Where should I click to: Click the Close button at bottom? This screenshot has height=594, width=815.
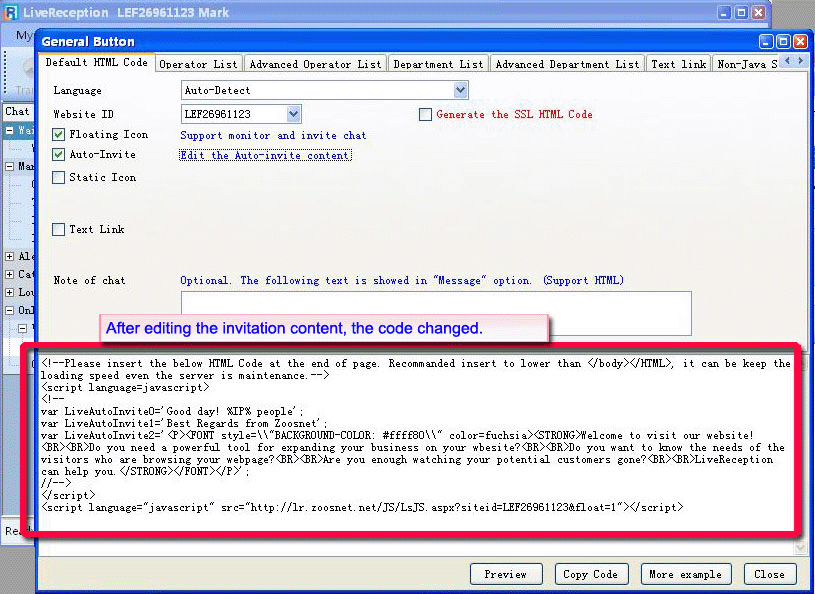coord(769,574)
